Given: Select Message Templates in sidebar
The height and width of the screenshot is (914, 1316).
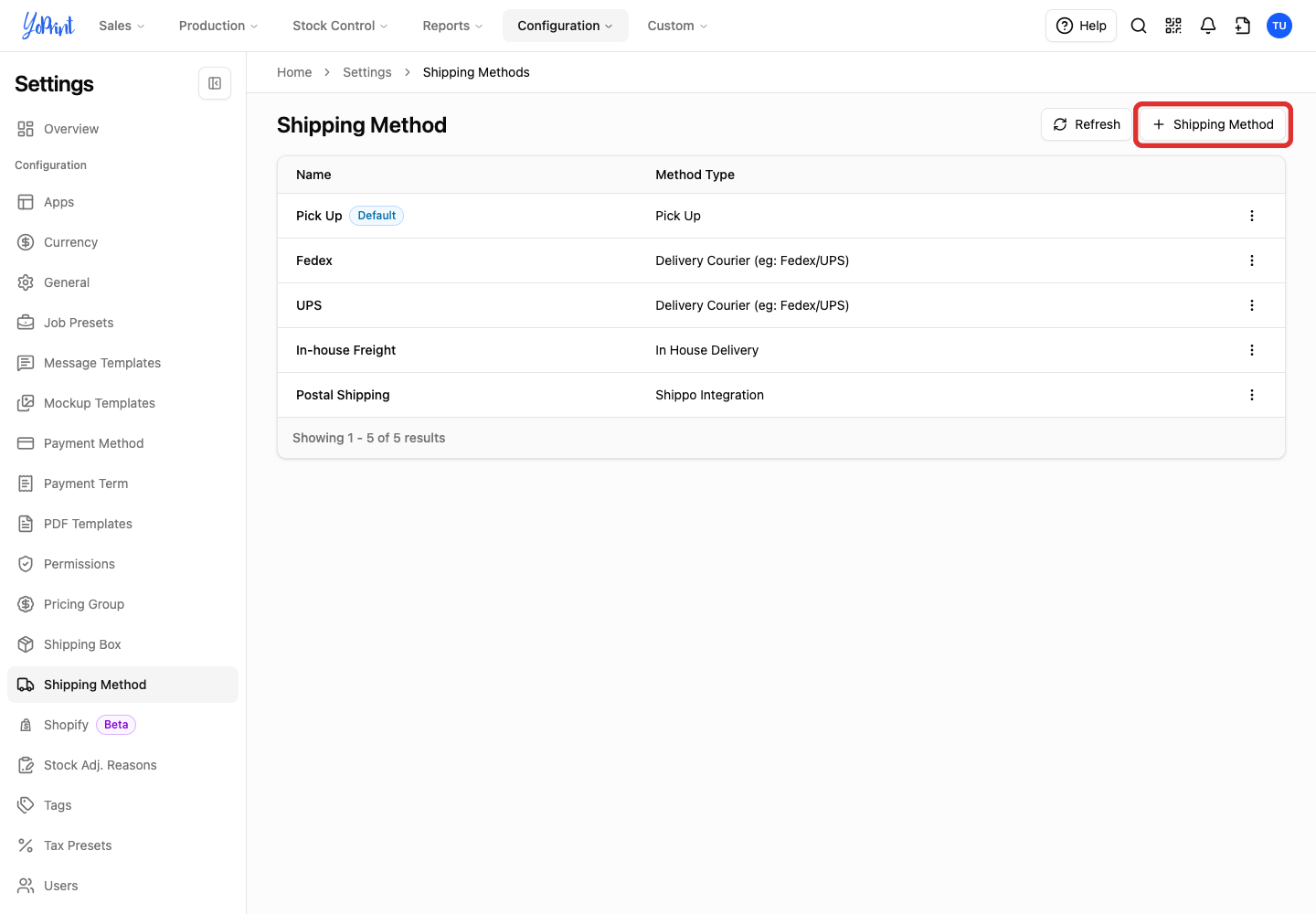Looking at the screenshot, I should tap(122, 363).
